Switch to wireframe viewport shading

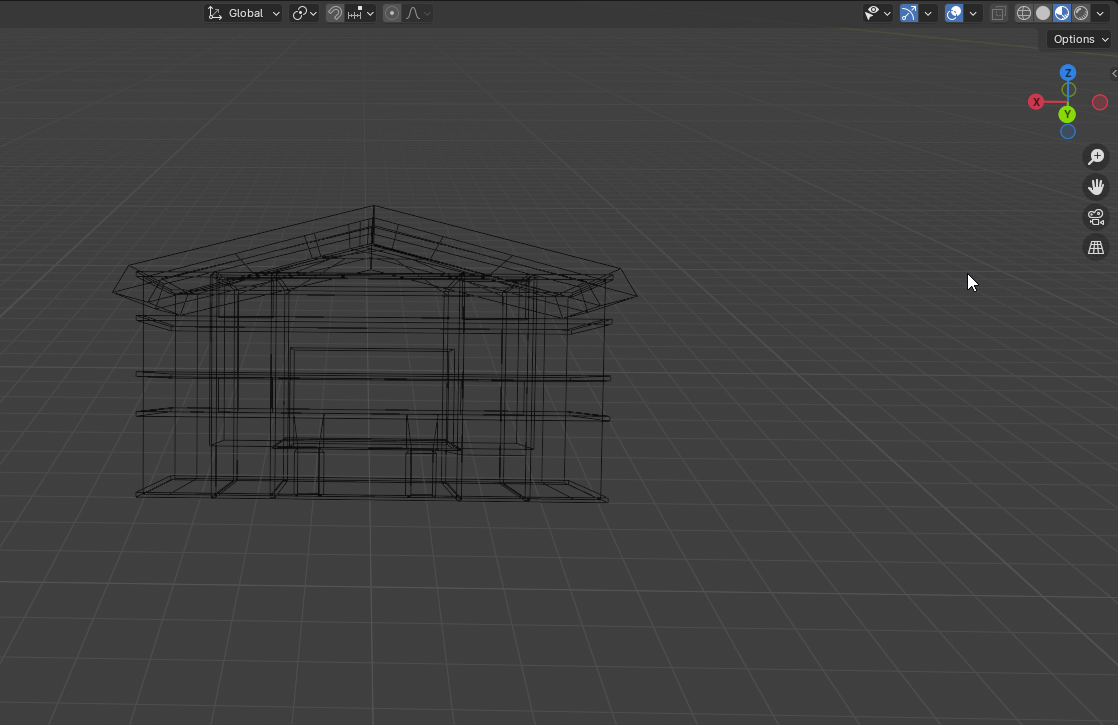[x=1024, y=13]
